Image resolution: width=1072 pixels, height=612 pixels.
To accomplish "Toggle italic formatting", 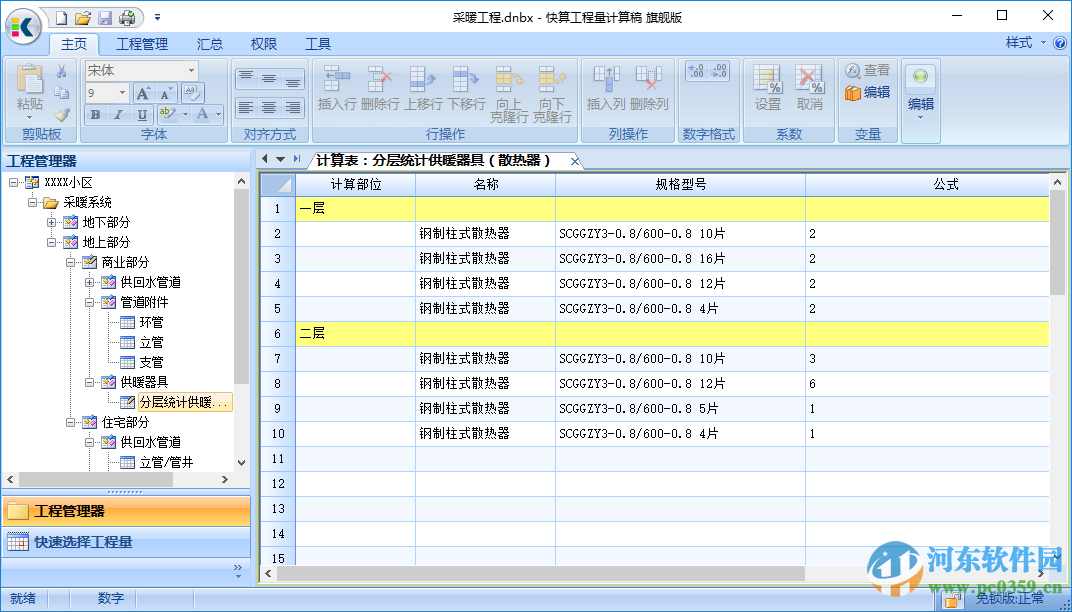I will (118, 114).
